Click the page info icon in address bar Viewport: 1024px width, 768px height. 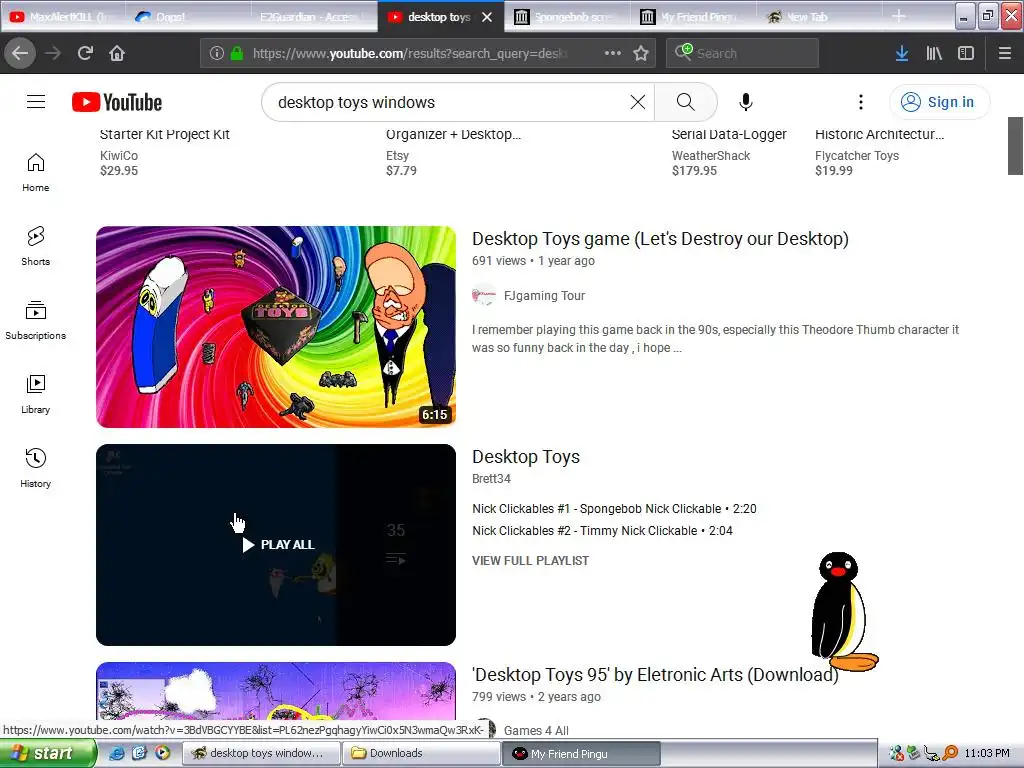[x=217, y=53]
